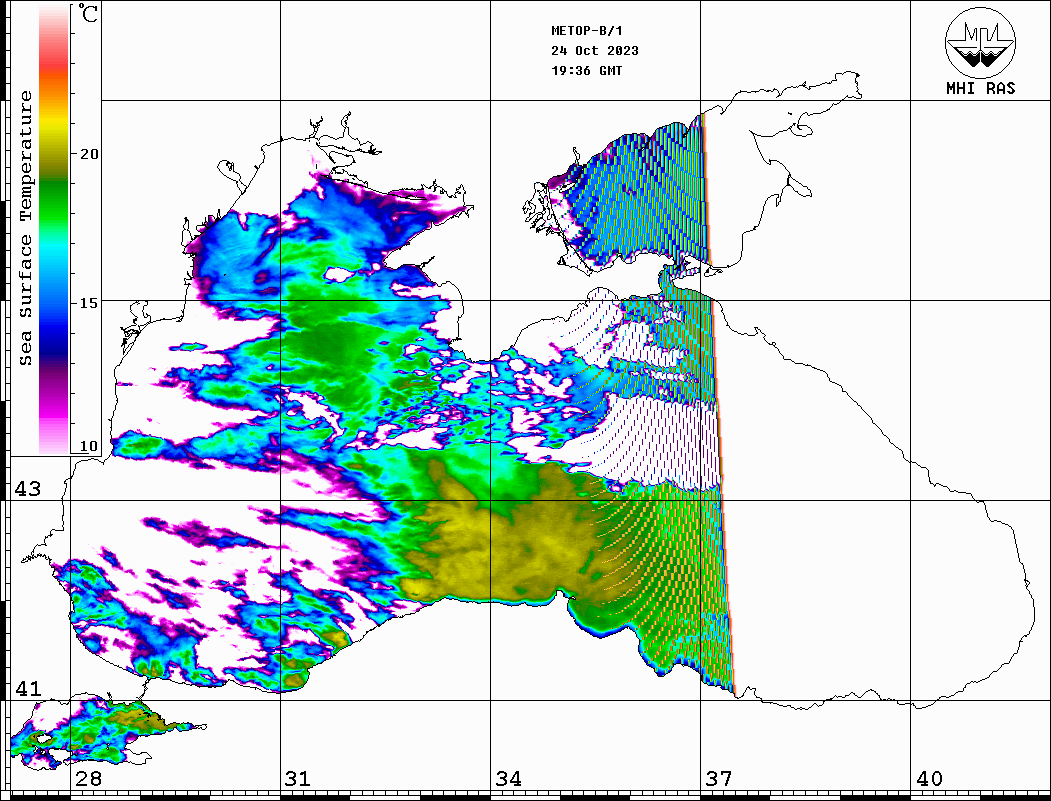Click the °C unit label above colorbar

88,13
